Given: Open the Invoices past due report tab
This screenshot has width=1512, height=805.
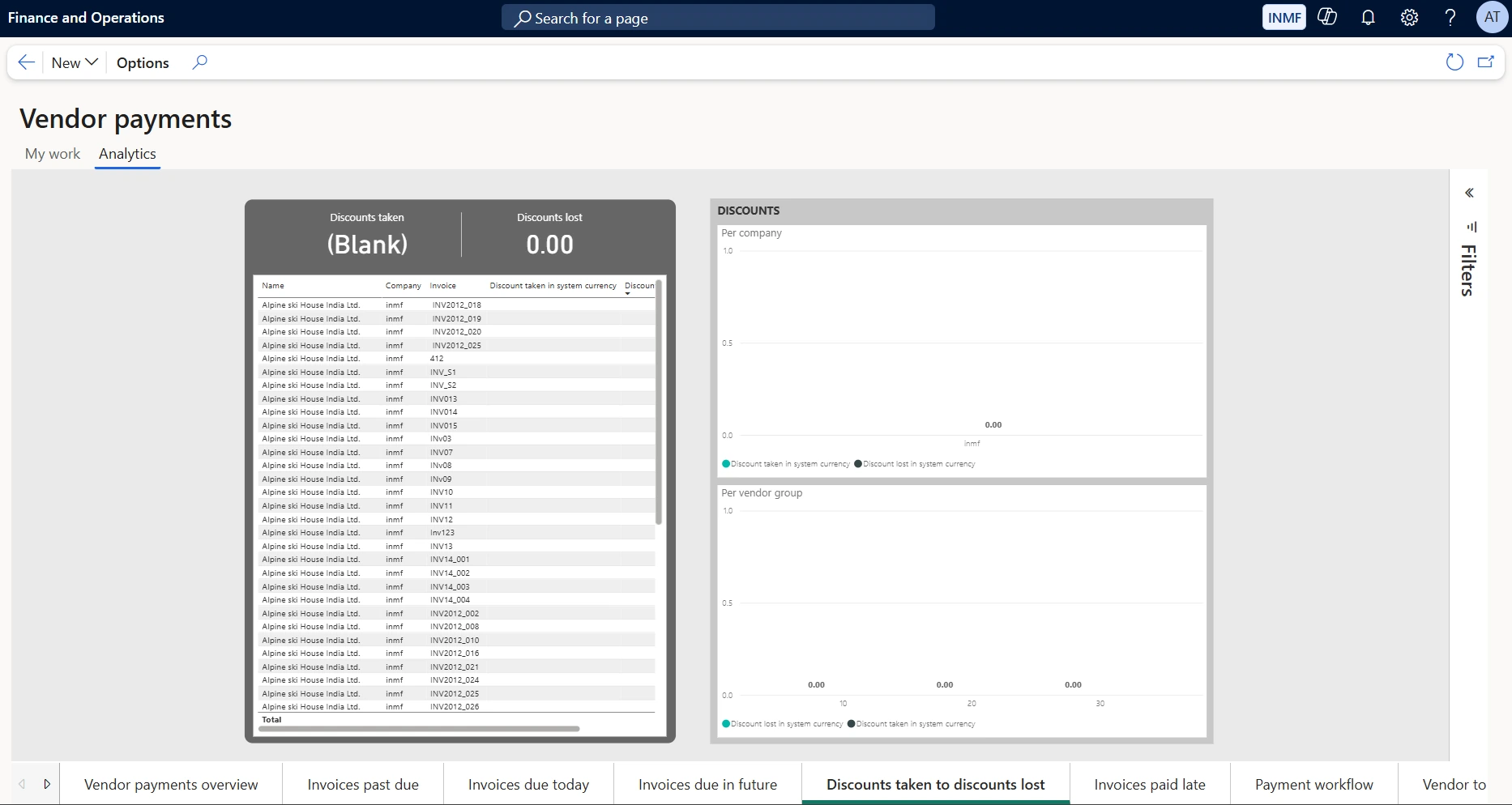Looking at the screenshot, I should [x=363, y=784].
